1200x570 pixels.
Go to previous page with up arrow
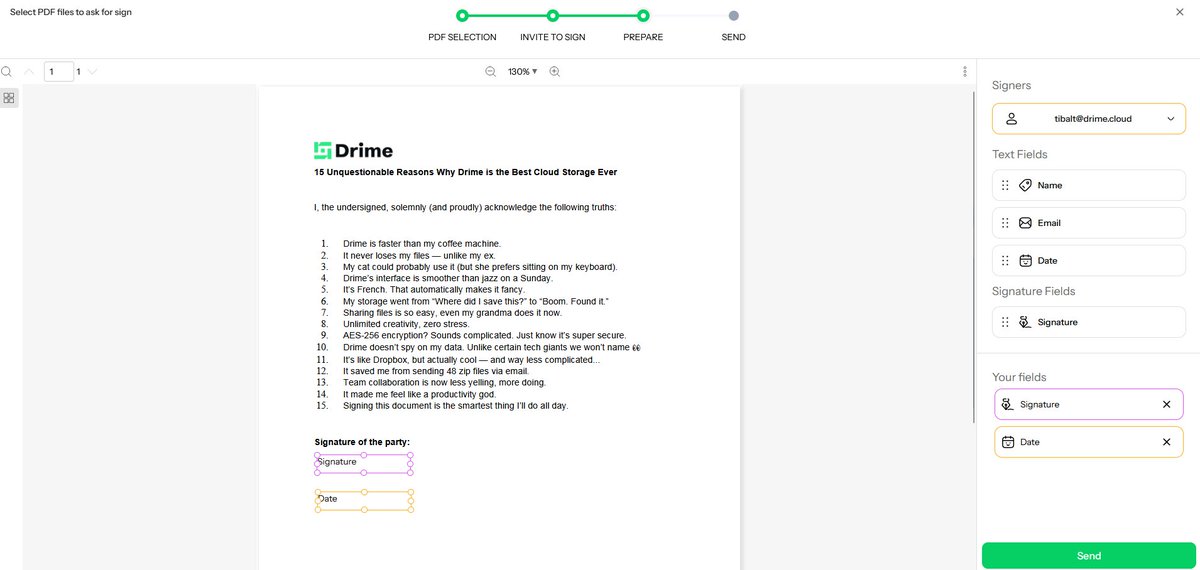[x=28, y=72]
